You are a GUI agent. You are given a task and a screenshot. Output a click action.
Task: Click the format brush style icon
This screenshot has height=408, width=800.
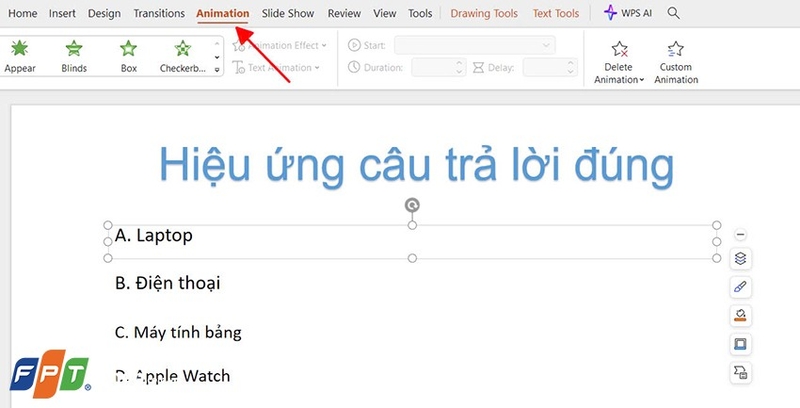coord(740,287)
